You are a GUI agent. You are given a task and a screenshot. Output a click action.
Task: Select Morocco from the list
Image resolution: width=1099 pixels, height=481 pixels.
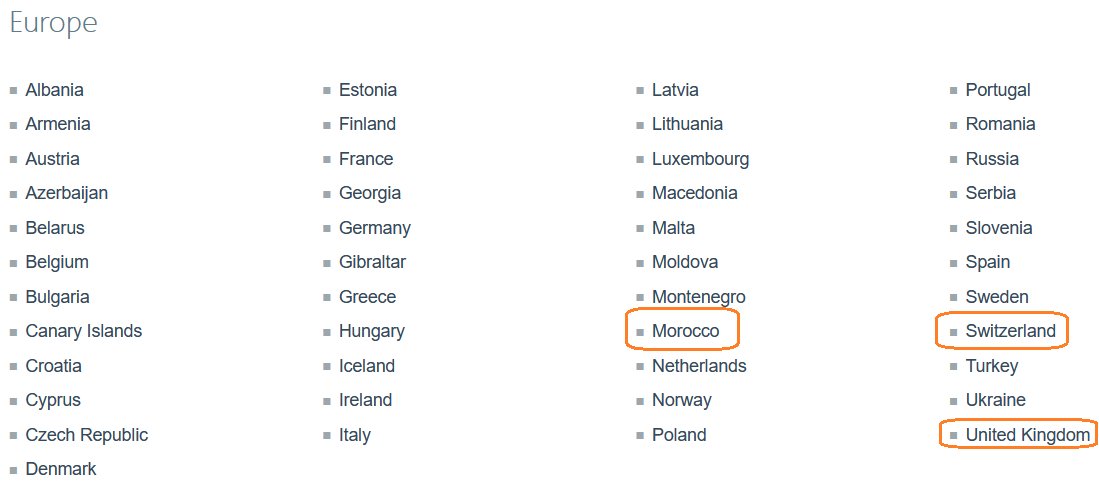tap(685, 331)
